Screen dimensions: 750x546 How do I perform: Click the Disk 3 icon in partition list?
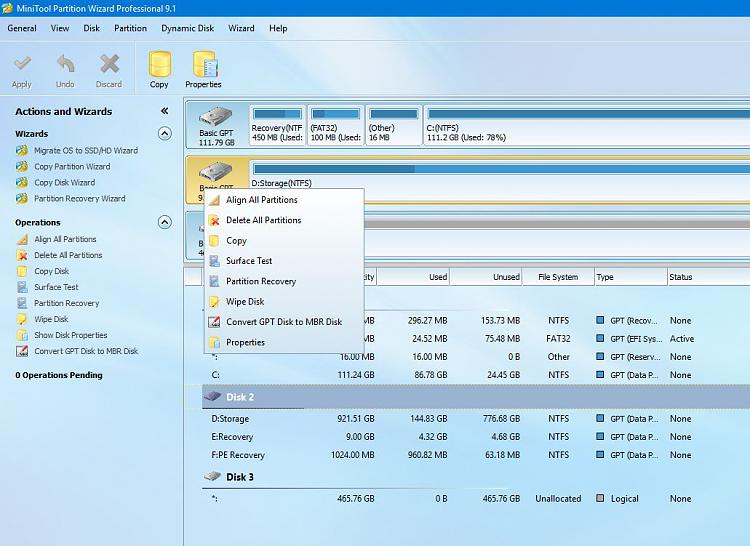(x=212, y=476)
